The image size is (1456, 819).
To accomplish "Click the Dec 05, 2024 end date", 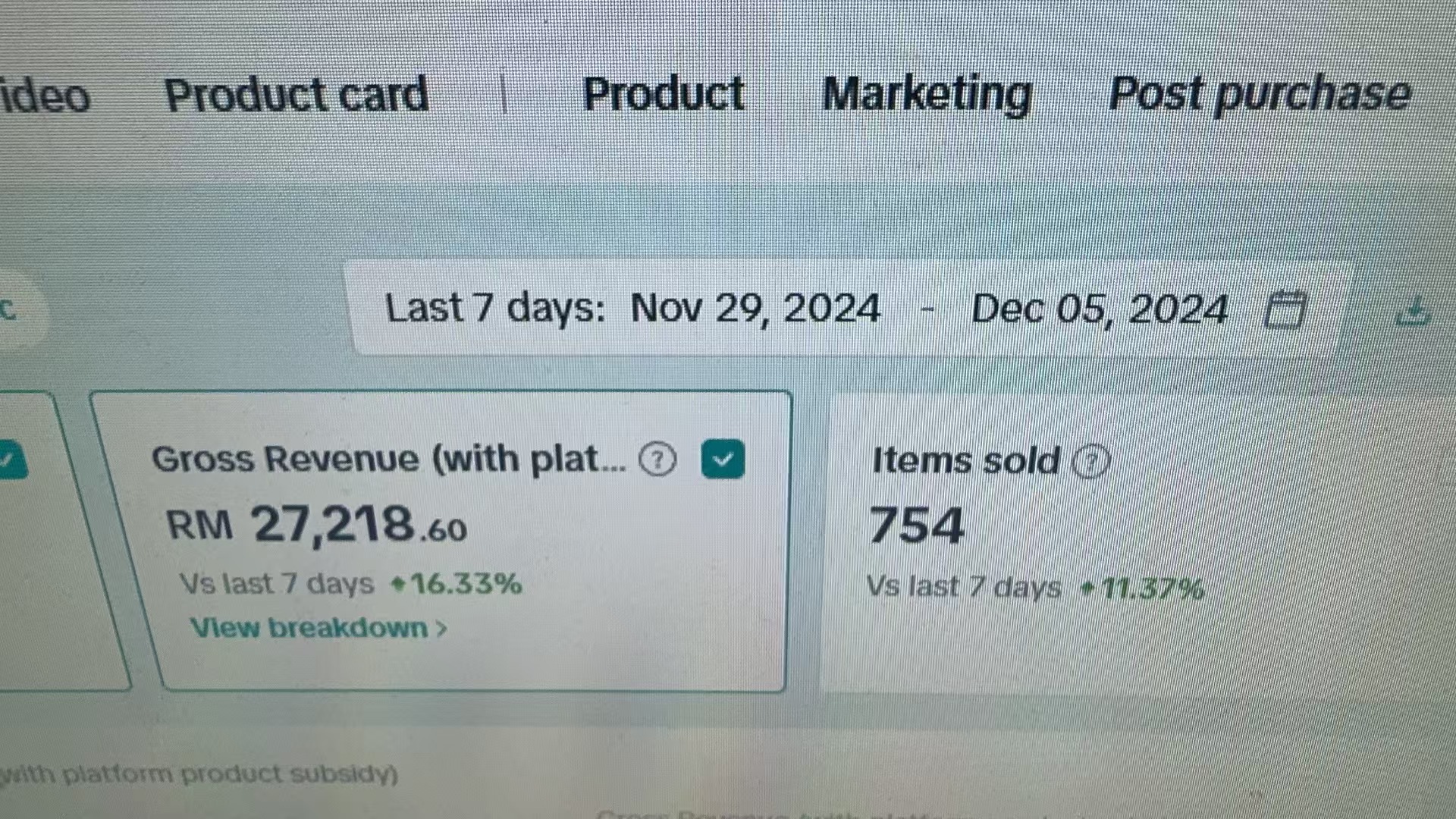I will tap(1100, 309).
